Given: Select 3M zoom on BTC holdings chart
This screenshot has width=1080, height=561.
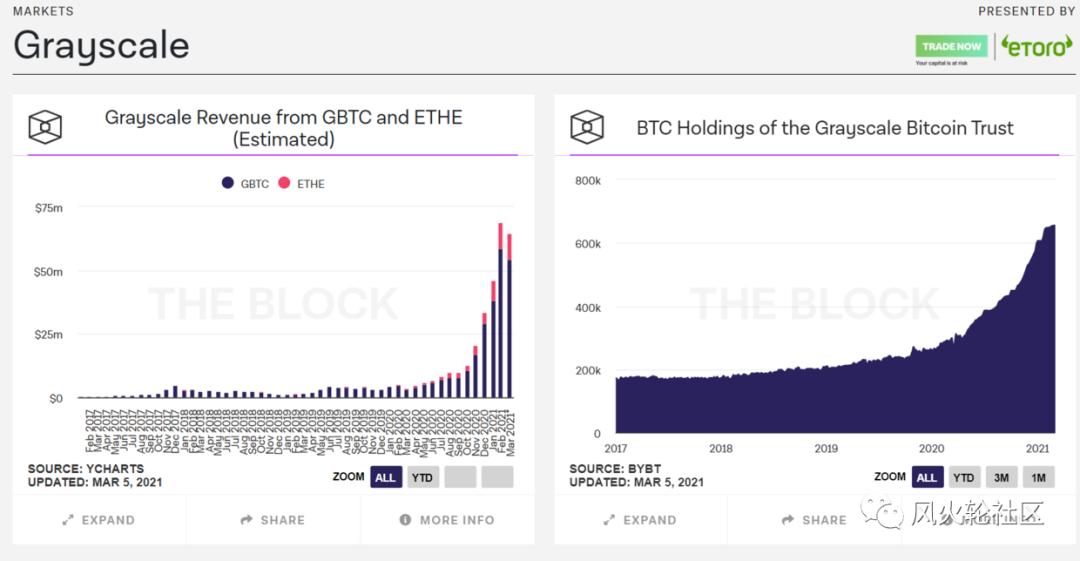Looking at the screenshot, I should pyautogui.click(x=1001, y=477).
